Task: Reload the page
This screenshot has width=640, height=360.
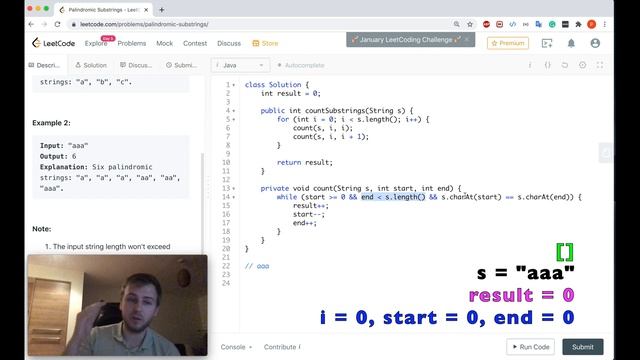Action: click(58, 24)
